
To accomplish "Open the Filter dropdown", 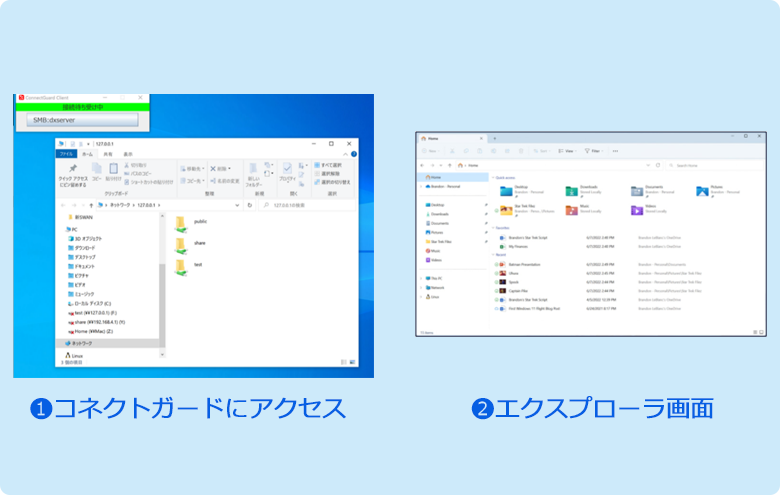I will click(x=594, y=151).
